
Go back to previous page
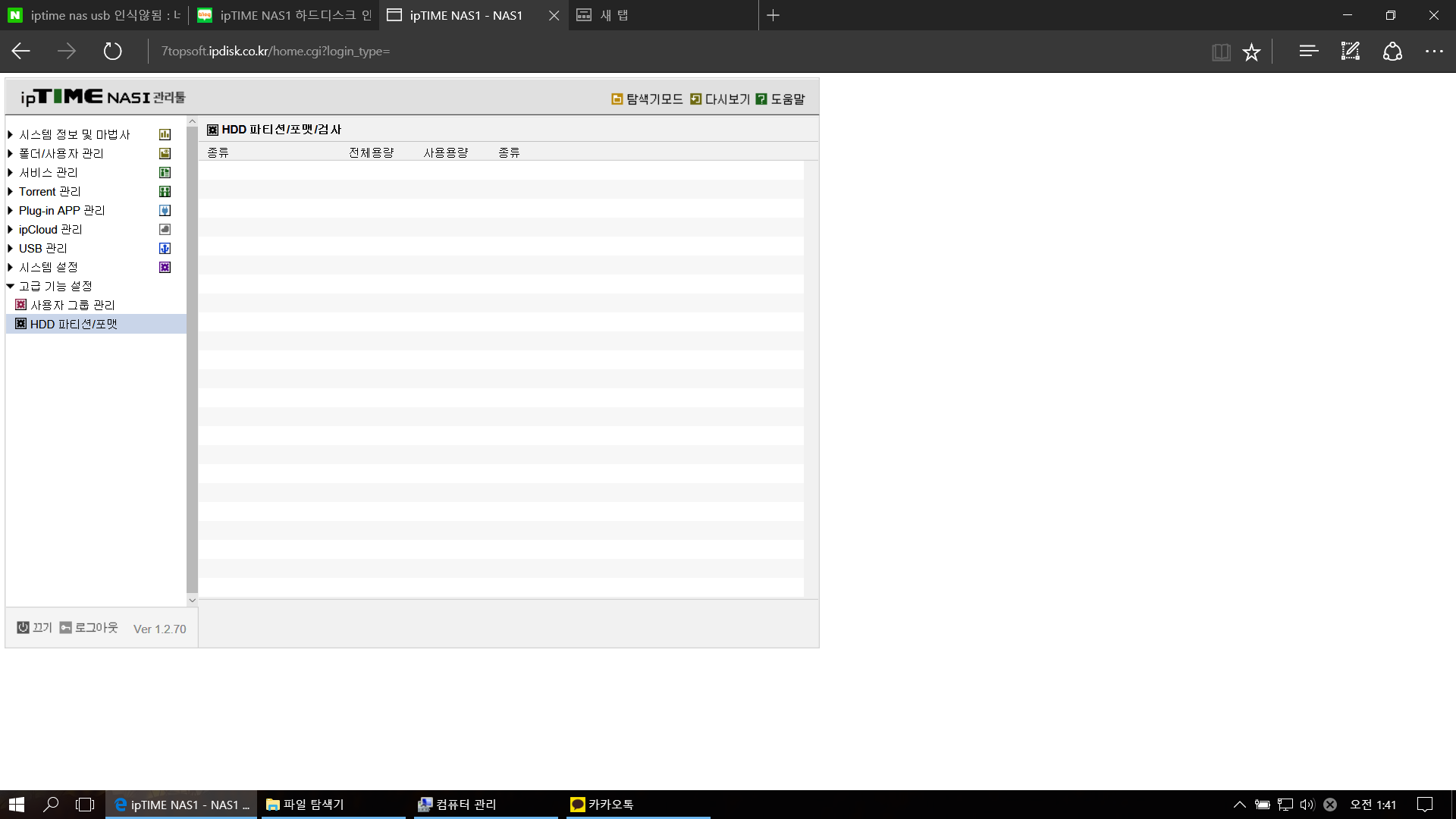(x=21, y=52)
